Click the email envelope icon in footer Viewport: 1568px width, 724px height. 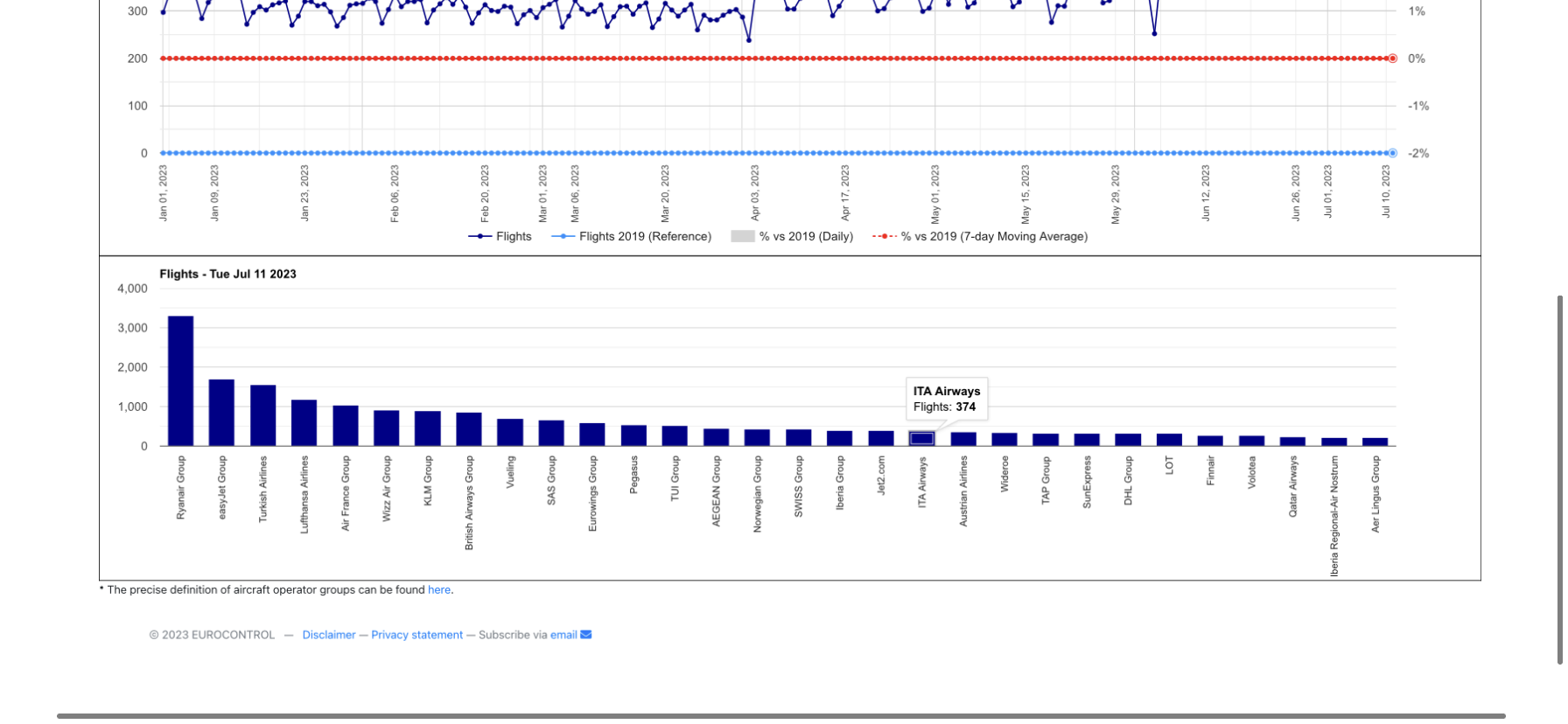click(586, 635)
